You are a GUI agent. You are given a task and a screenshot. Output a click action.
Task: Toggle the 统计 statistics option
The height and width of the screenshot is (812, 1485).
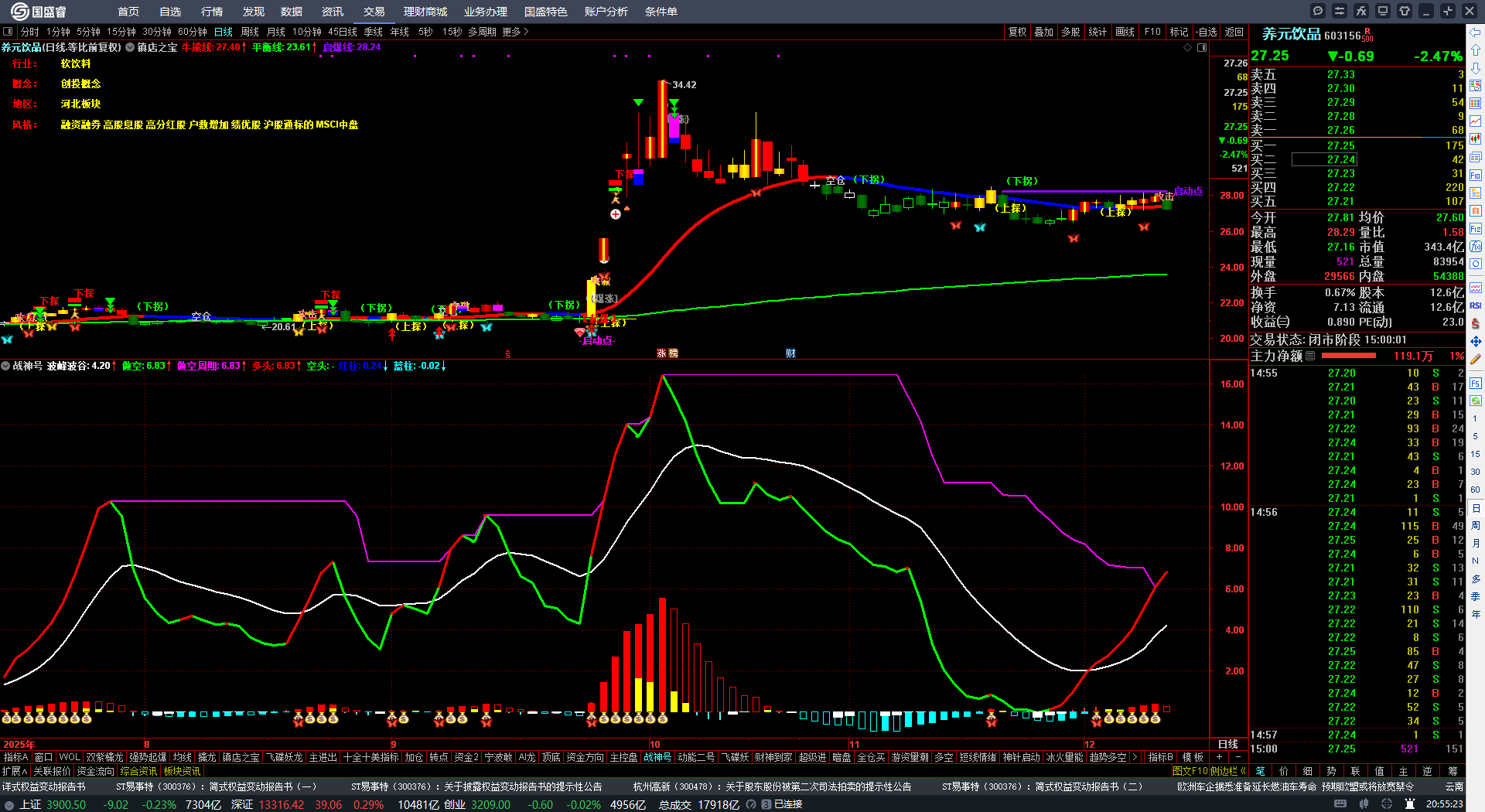pos(1098,32)
